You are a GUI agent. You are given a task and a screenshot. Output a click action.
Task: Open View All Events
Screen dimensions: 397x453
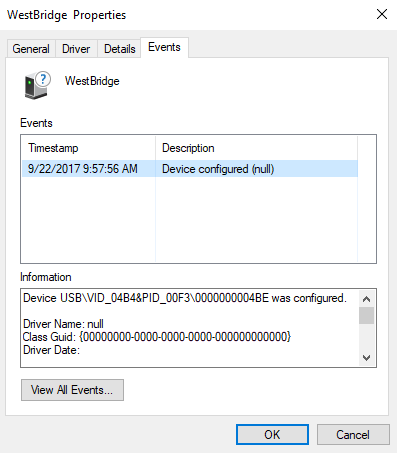(x=72, y=390)
